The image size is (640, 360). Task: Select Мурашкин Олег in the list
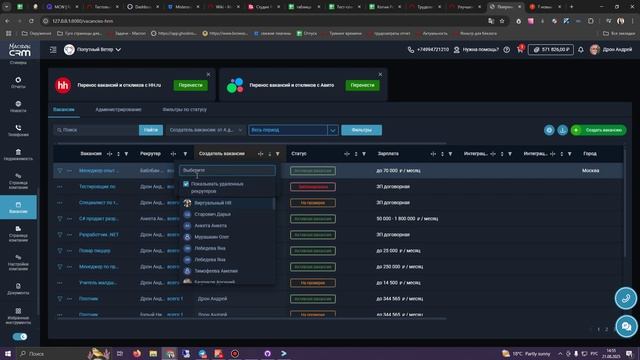(227, 237)
